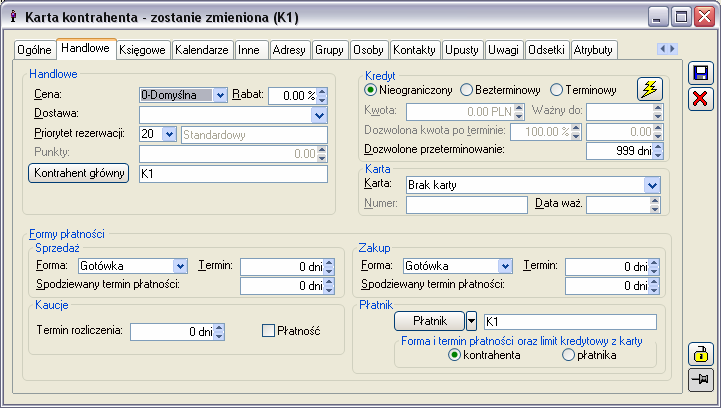Cancel changes with the red X icon

point(700,99)
